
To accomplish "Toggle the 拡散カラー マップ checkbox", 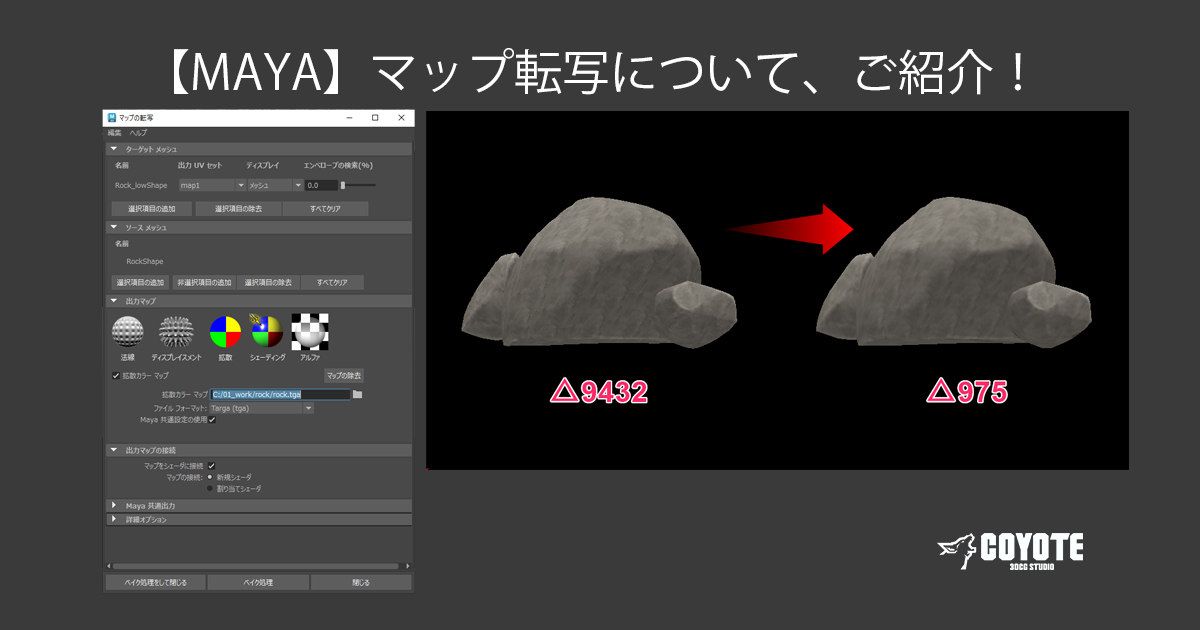I will pyautogui.click(x=116, y=375).
